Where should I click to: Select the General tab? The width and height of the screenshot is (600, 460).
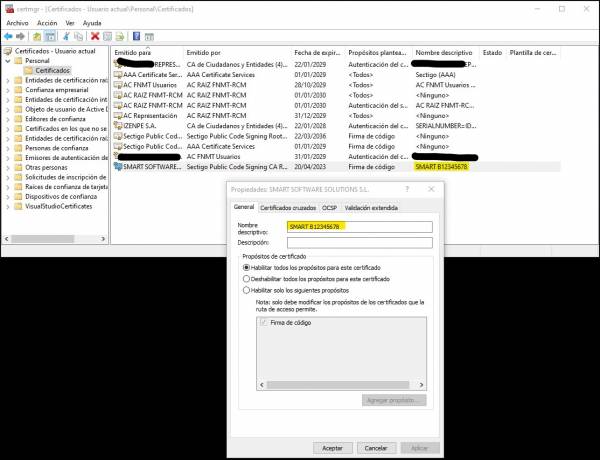click(x=244, y=207)
